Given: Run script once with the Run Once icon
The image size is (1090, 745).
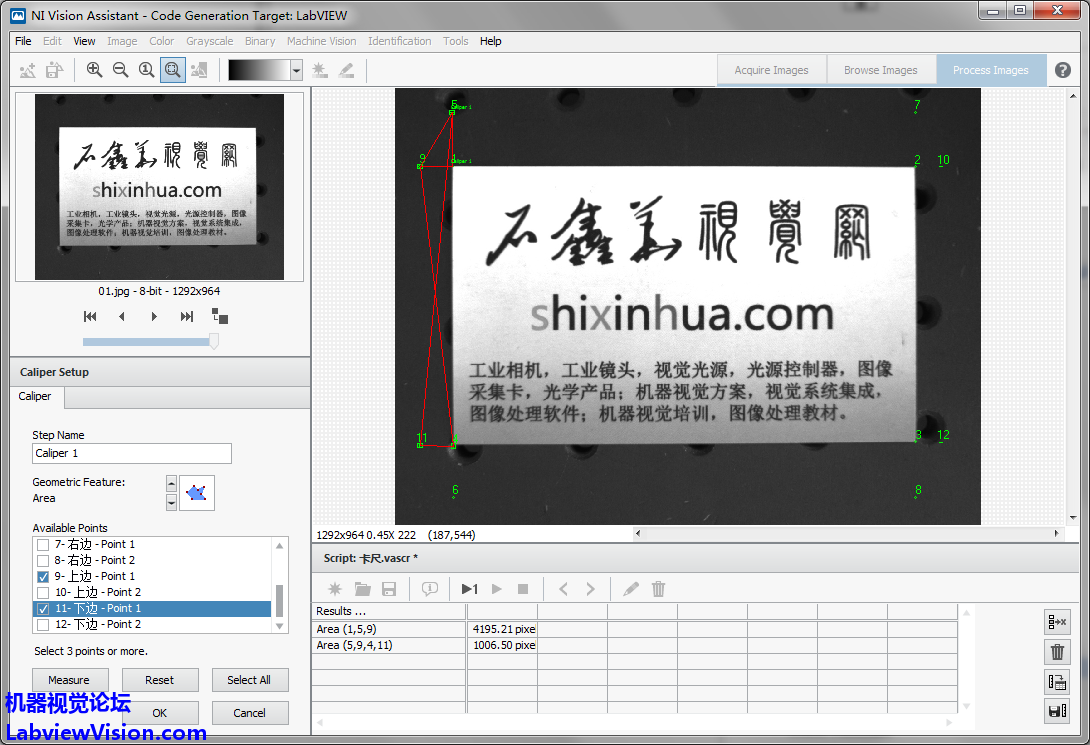Looking at the screenshot, I should (469, 589).
